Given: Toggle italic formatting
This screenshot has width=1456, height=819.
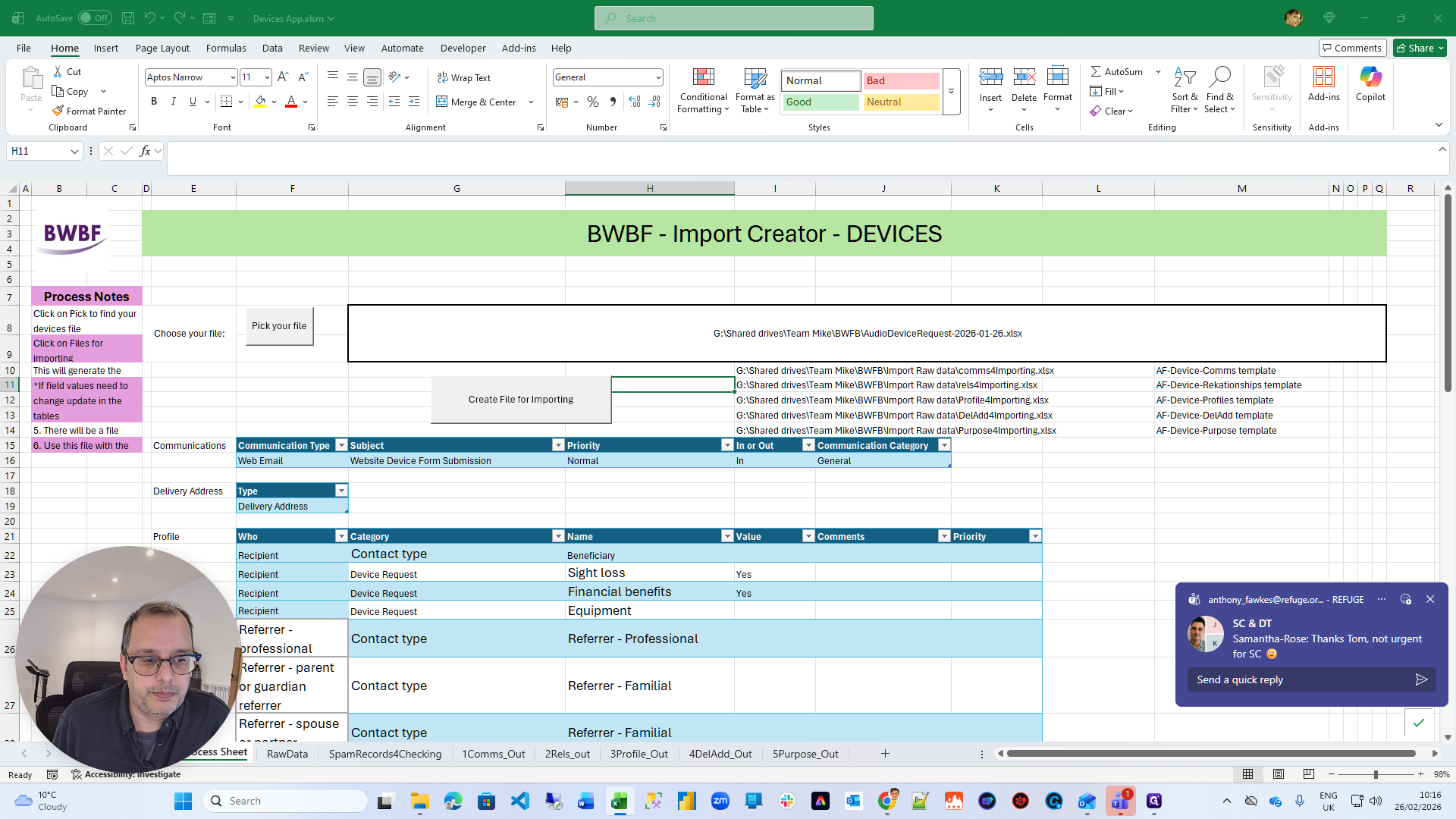Looking at the screenshot, I should coord(174,102).
